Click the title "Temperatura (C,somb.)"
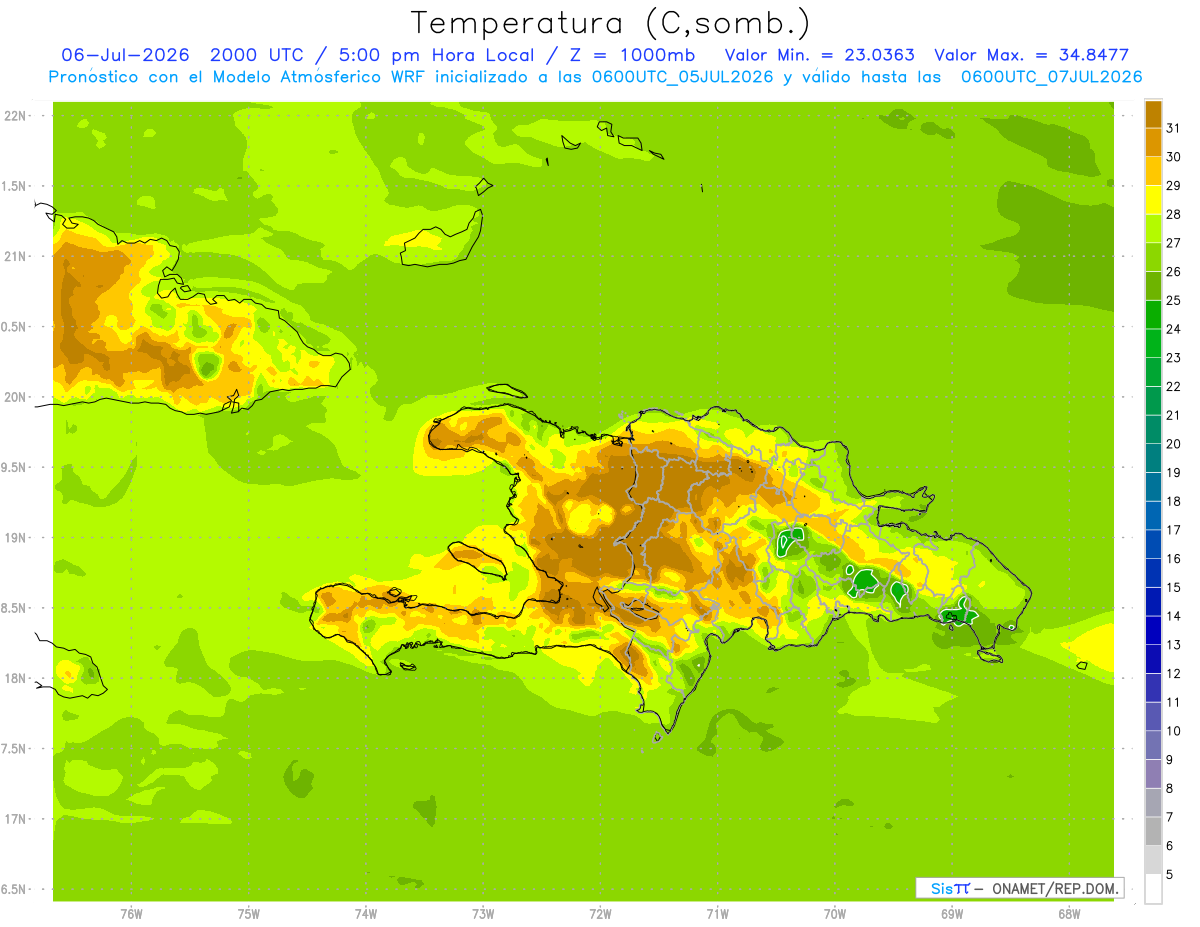This screenshot has width=1200, height=927. point(610,23)
